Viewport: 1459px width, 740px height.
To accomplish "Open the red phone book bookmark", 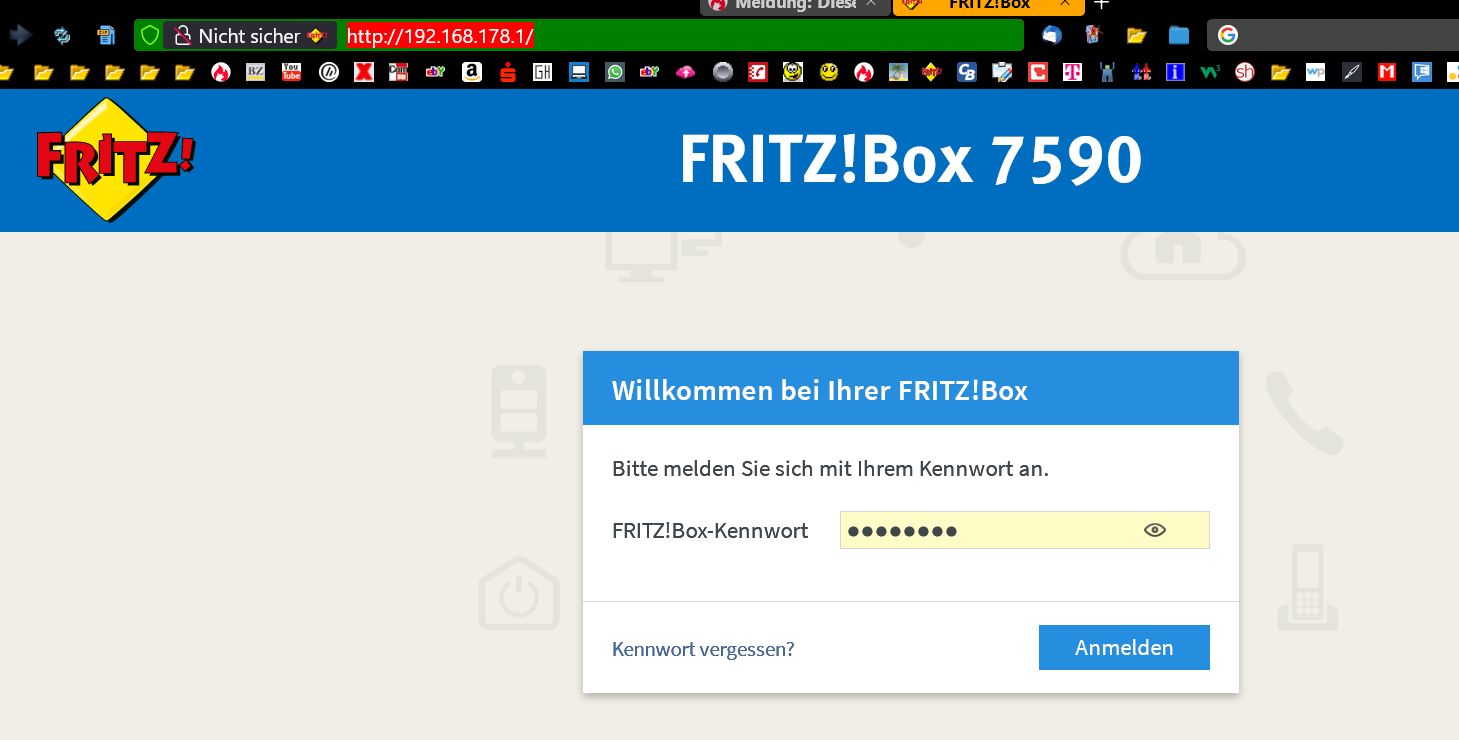I will coord(757,72).
